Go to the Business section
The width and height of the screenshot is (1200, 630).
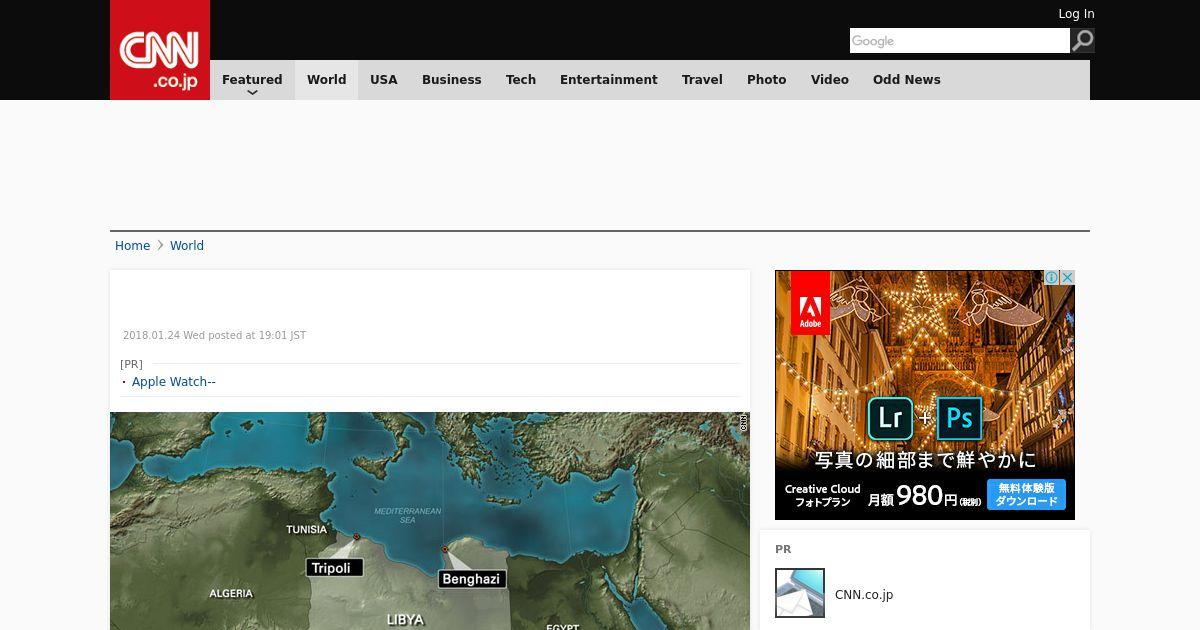(x=451, y=80)
